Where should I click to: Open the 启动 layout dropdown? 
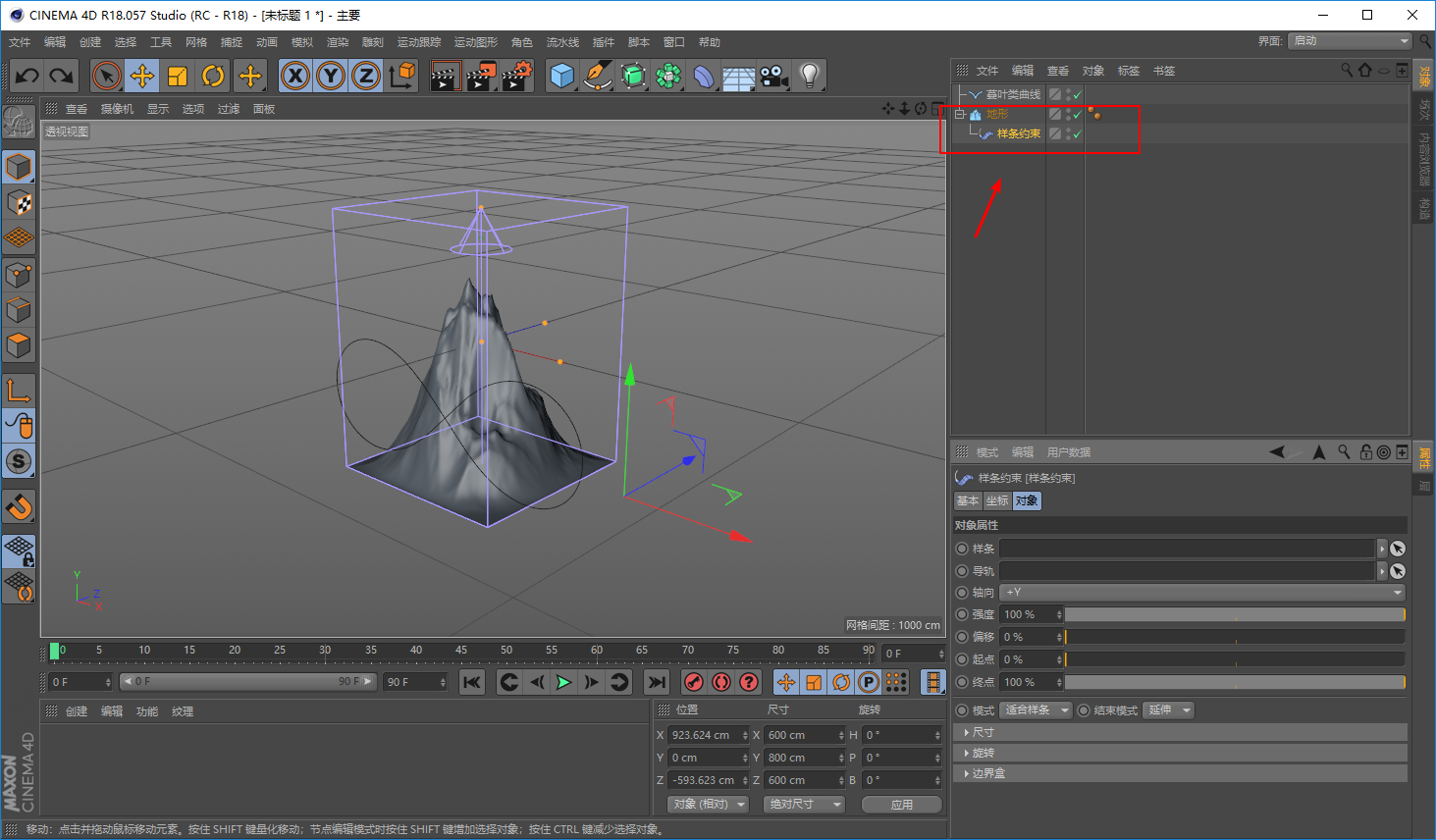click(1351, 40)
